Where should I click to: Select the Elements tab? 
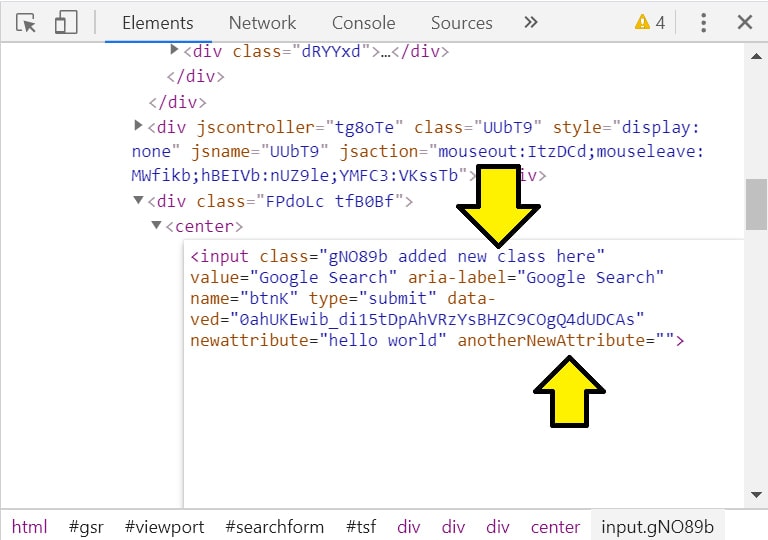click(157, 22)
